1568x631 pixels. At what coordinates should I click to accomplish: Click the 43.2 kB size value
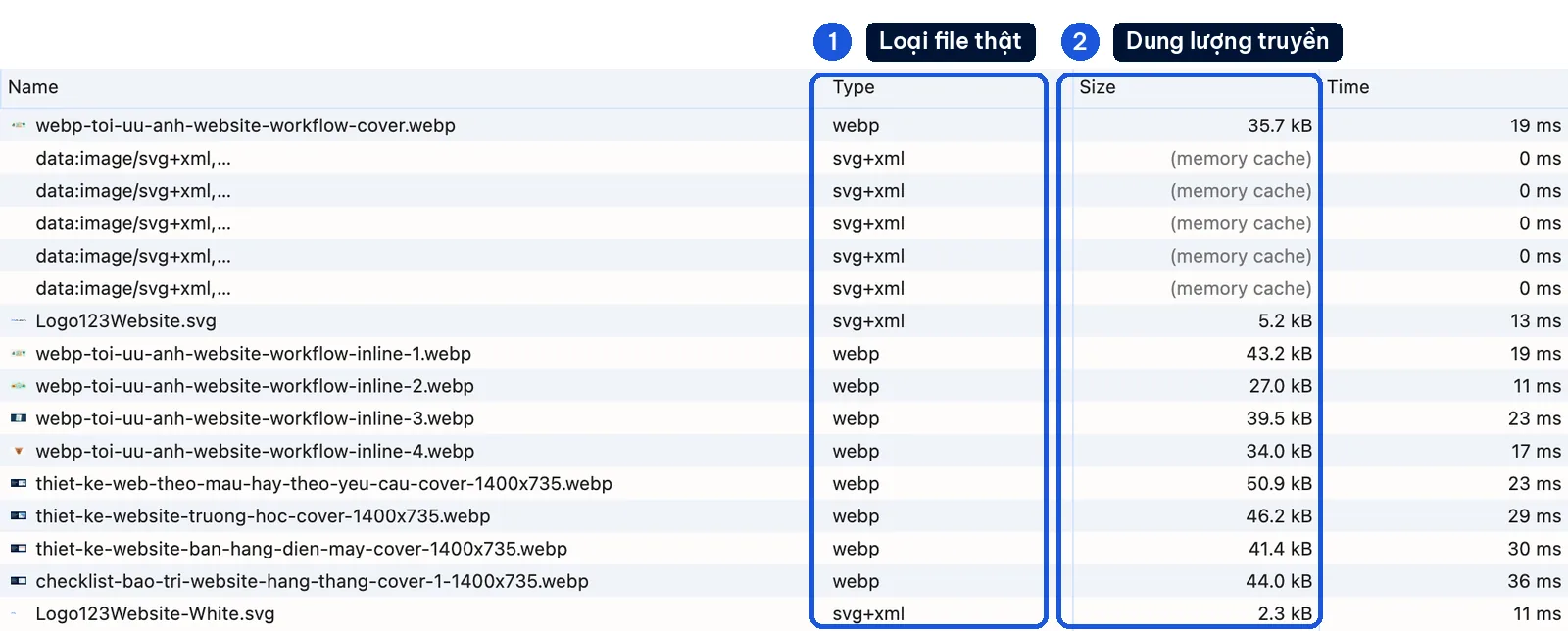point(1279,353)
